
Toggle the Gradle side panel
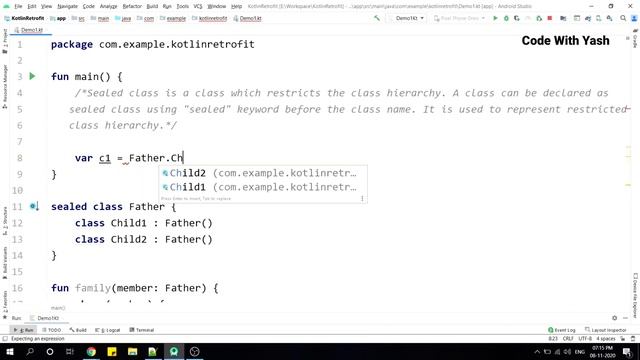point(635,38)
